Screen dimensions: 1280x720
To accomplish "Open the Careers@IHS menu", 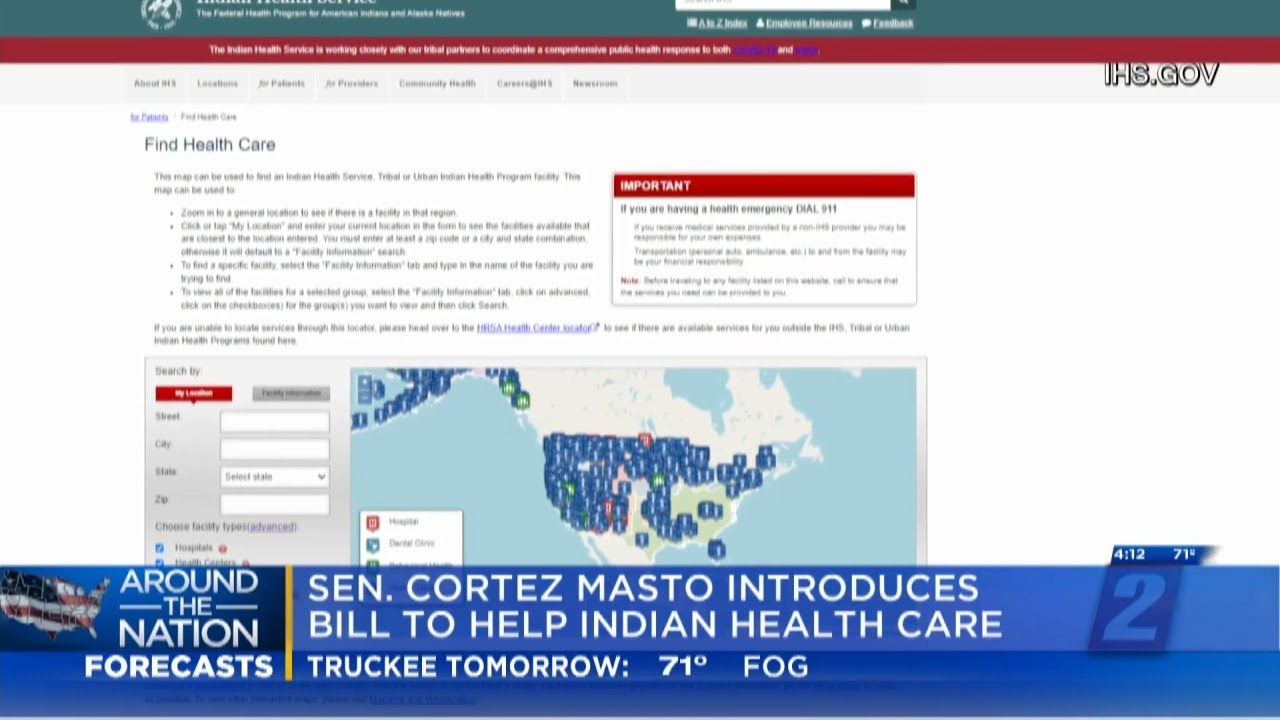I will pos(524,84).
